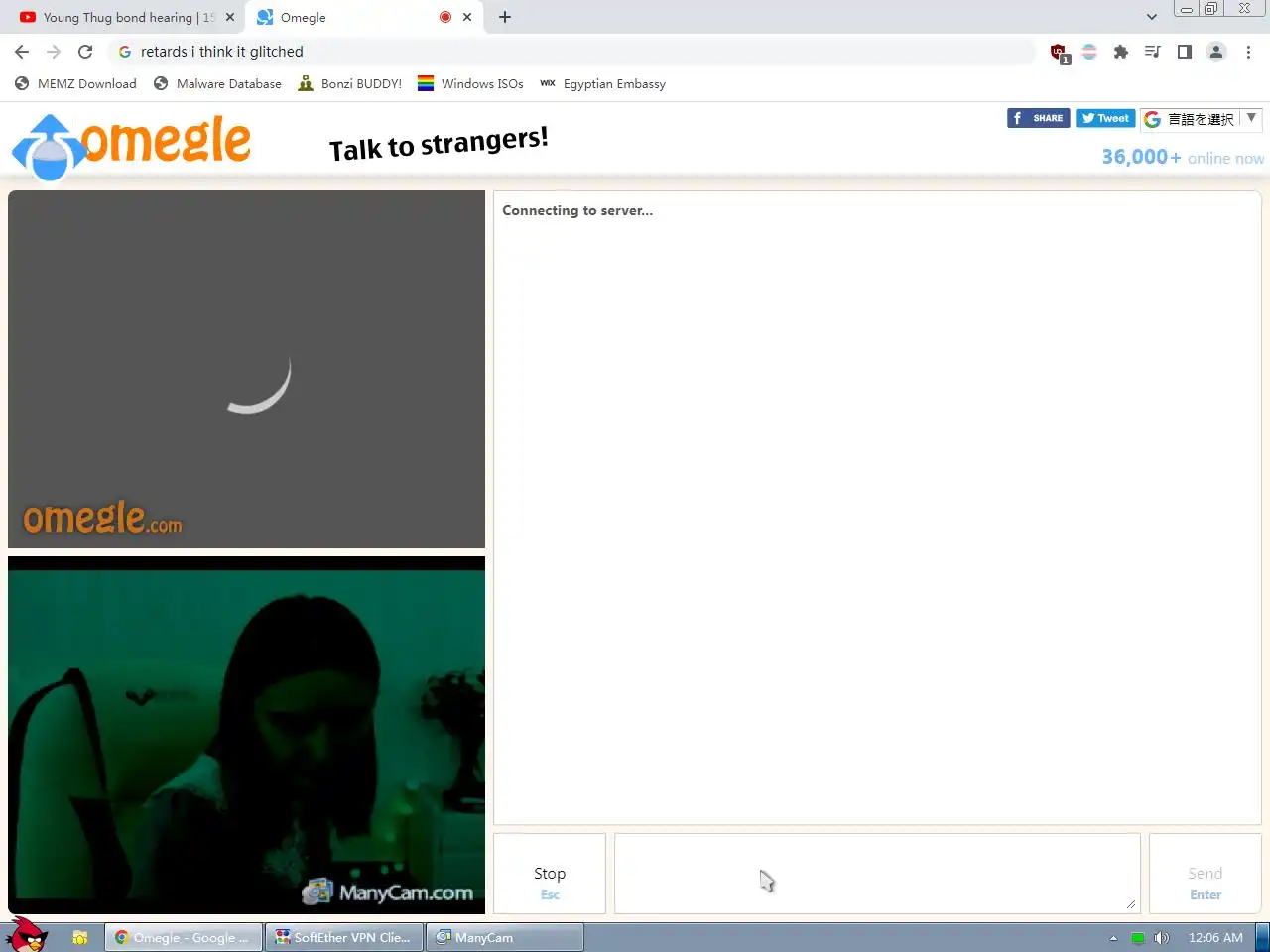Click the green network tray icon
Image resolution: width=1270 pixels, height=952 pixels.
coord(1138,938)
